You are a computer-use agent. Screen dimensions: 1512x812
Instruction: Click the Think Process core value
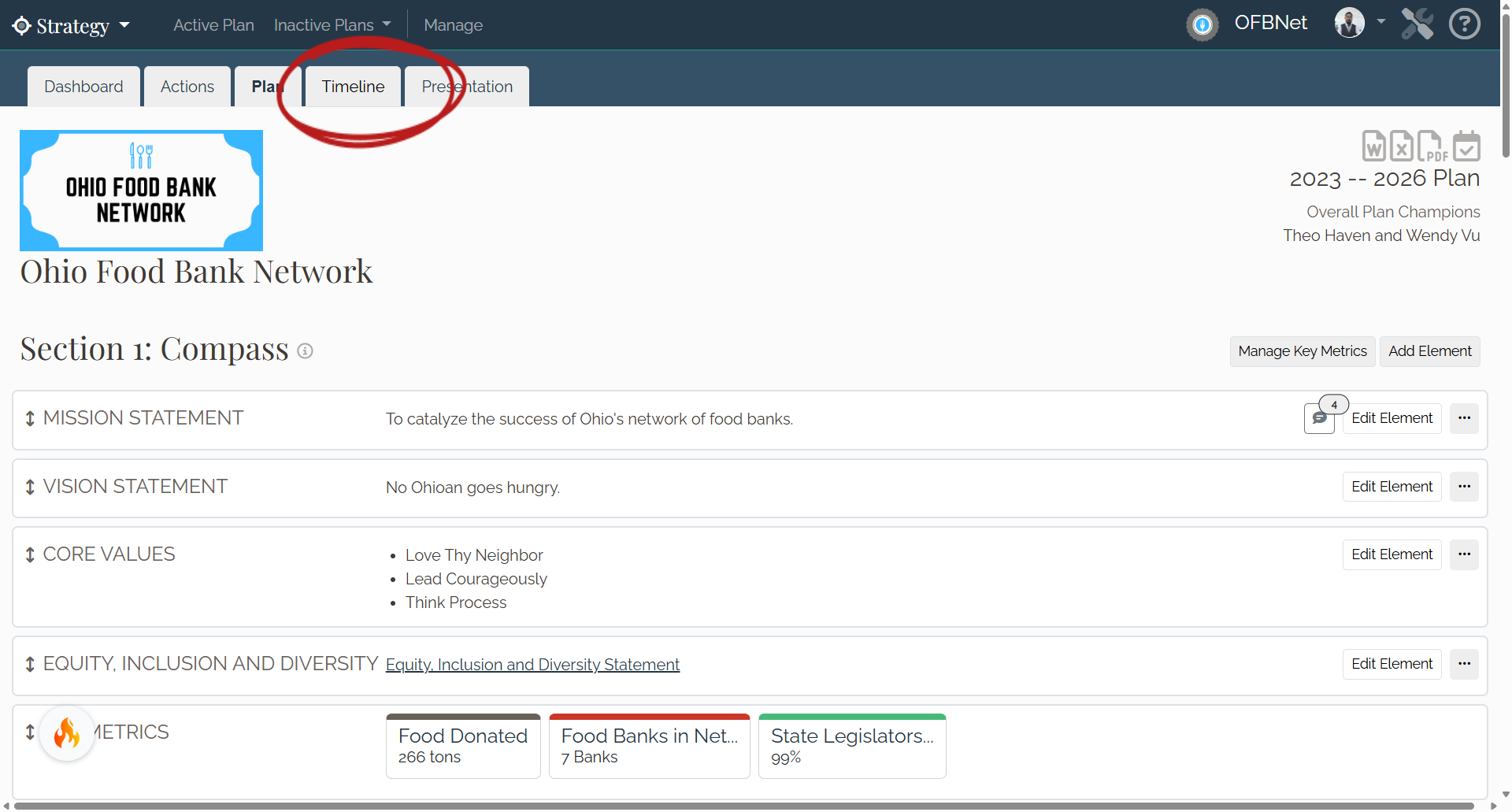tap(456, 603)
